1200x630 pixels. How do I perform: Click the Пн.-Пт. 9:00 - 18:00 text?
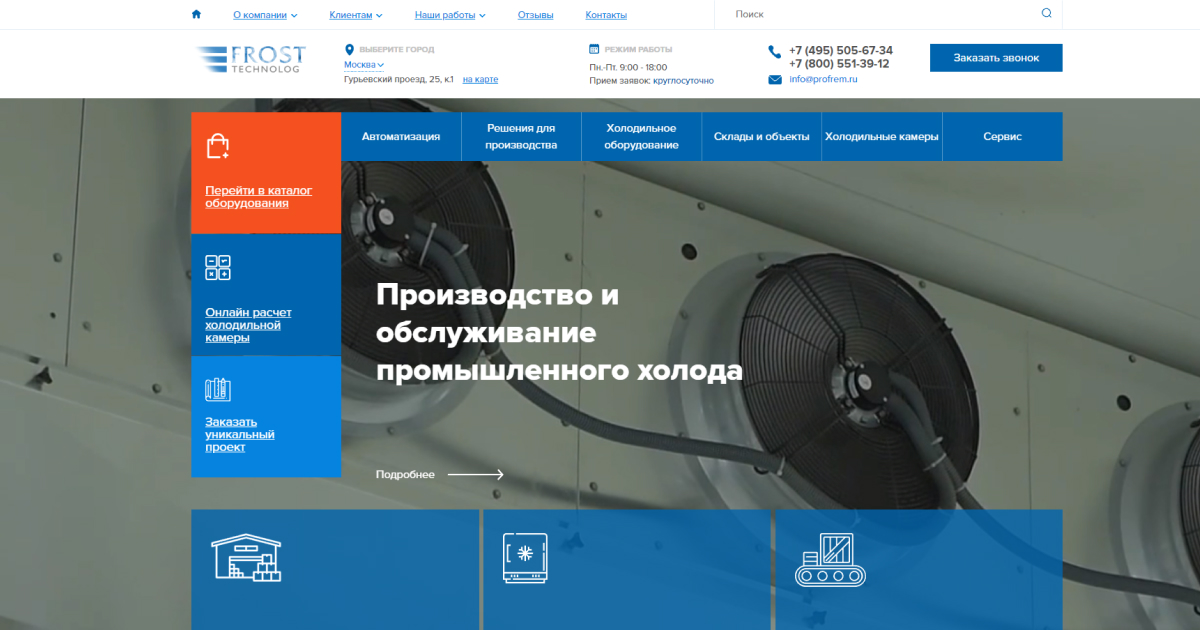628,67
